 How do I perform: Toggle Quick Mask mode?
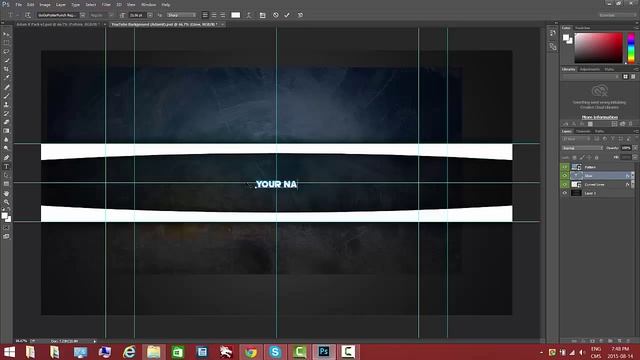pyautogui.click(x=7, y=228)
